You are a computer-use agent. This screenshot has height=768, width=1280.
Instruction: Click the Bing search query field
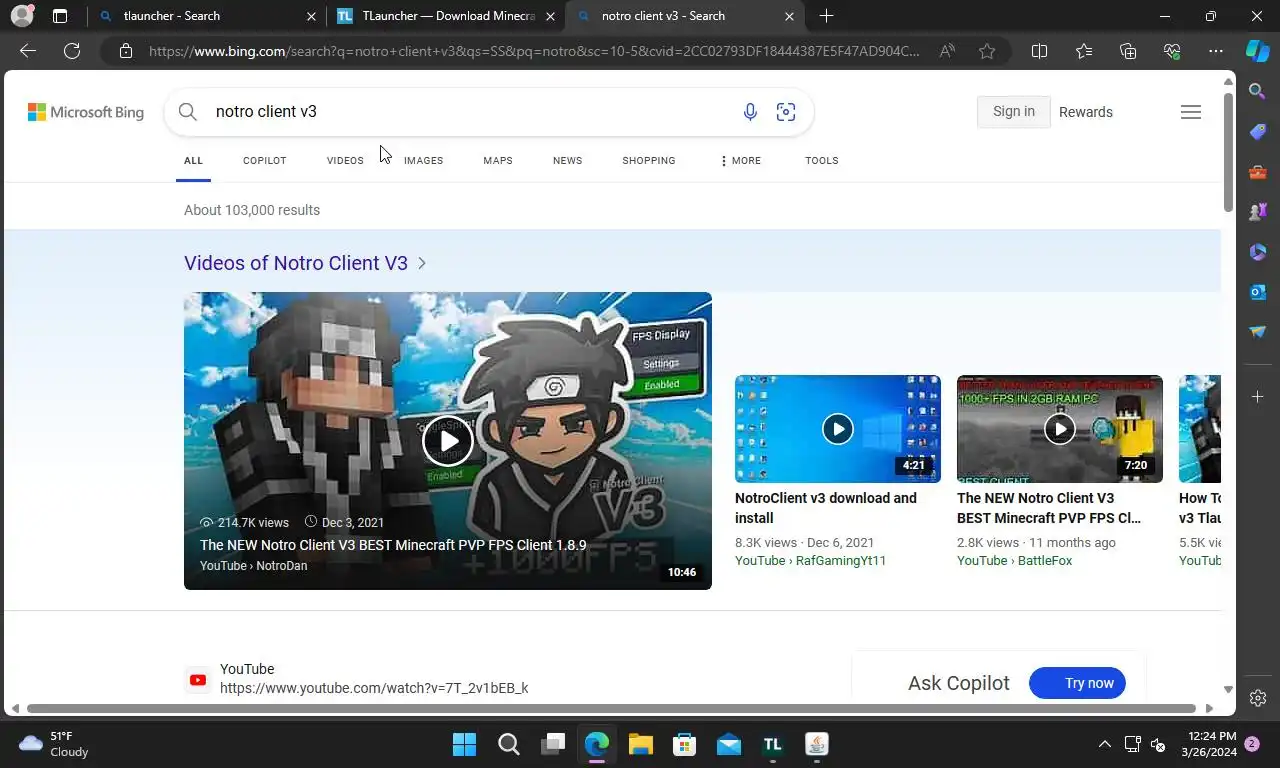tap(470, 111)
